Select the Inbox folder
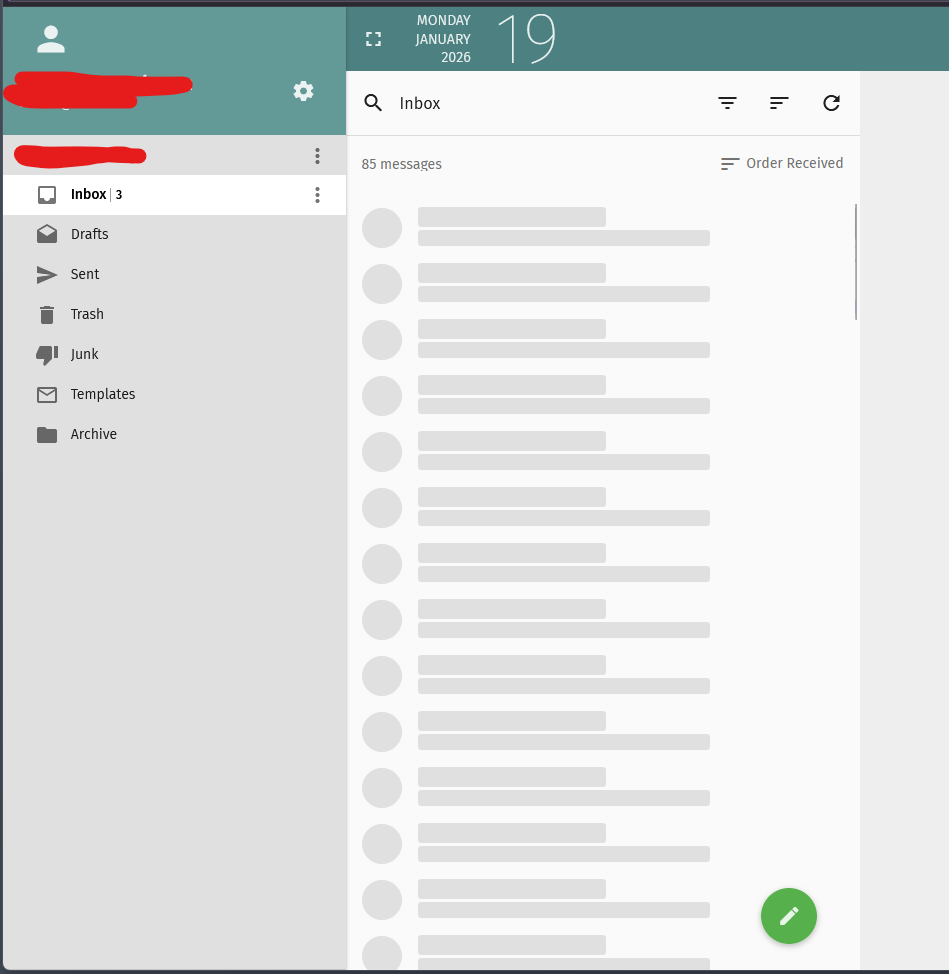Screen dimensions: 949x974 pyautogui.click(x=175, y=195)
